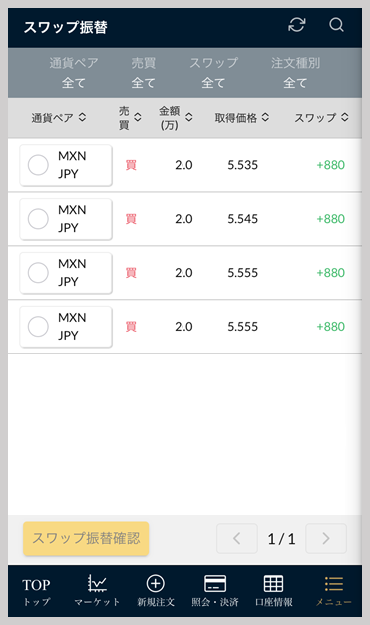Select the last MXN JPY row radio

[x=38, y=326]
